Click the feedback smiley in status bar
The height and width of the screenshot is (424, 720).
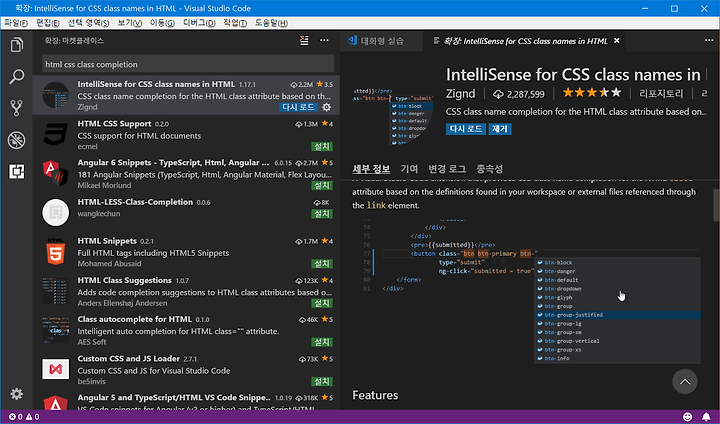pyautogui.click(x=687, y=417)
